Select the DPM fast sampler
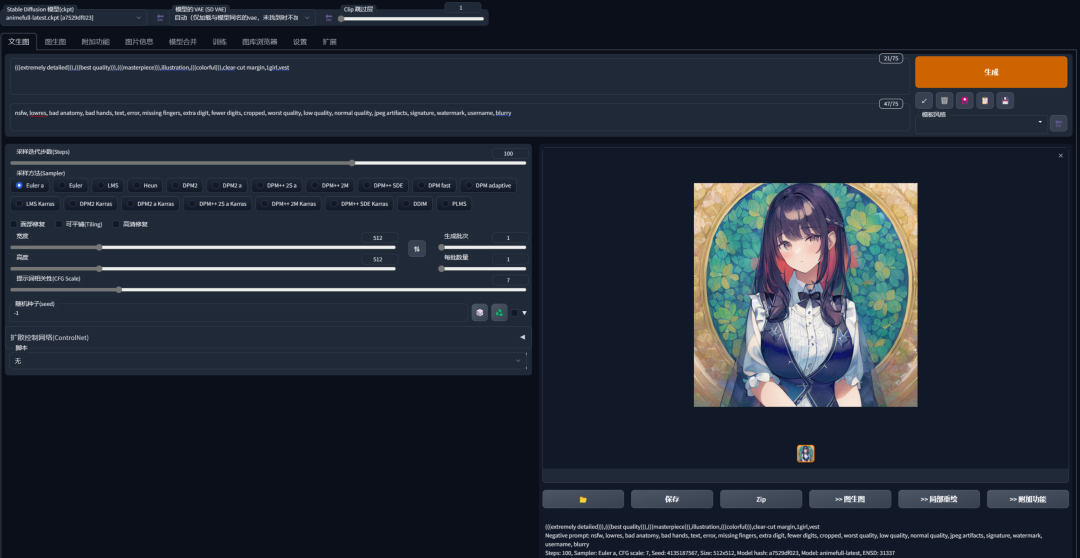The width and height of the screenshot is (1080, 558). pyautogui.click(x=434, y=185)
